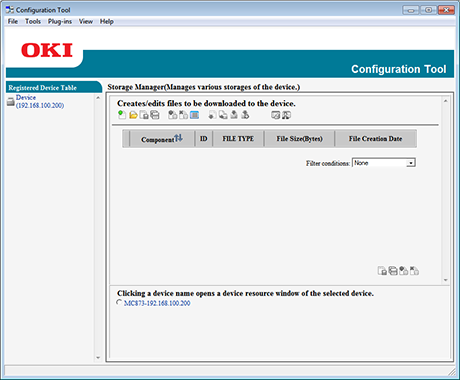Click the bottom-right remove file icon with X

pyautogui.click(x=414, y=271)
